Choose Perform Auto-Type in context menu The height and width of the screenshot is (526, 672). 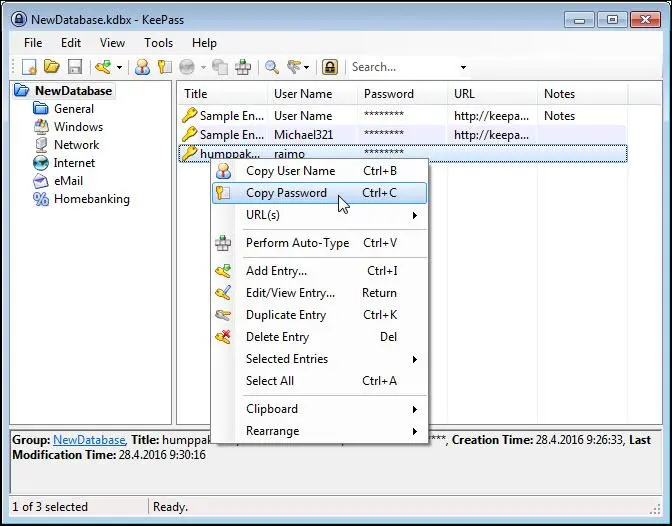tap(320, 243)
